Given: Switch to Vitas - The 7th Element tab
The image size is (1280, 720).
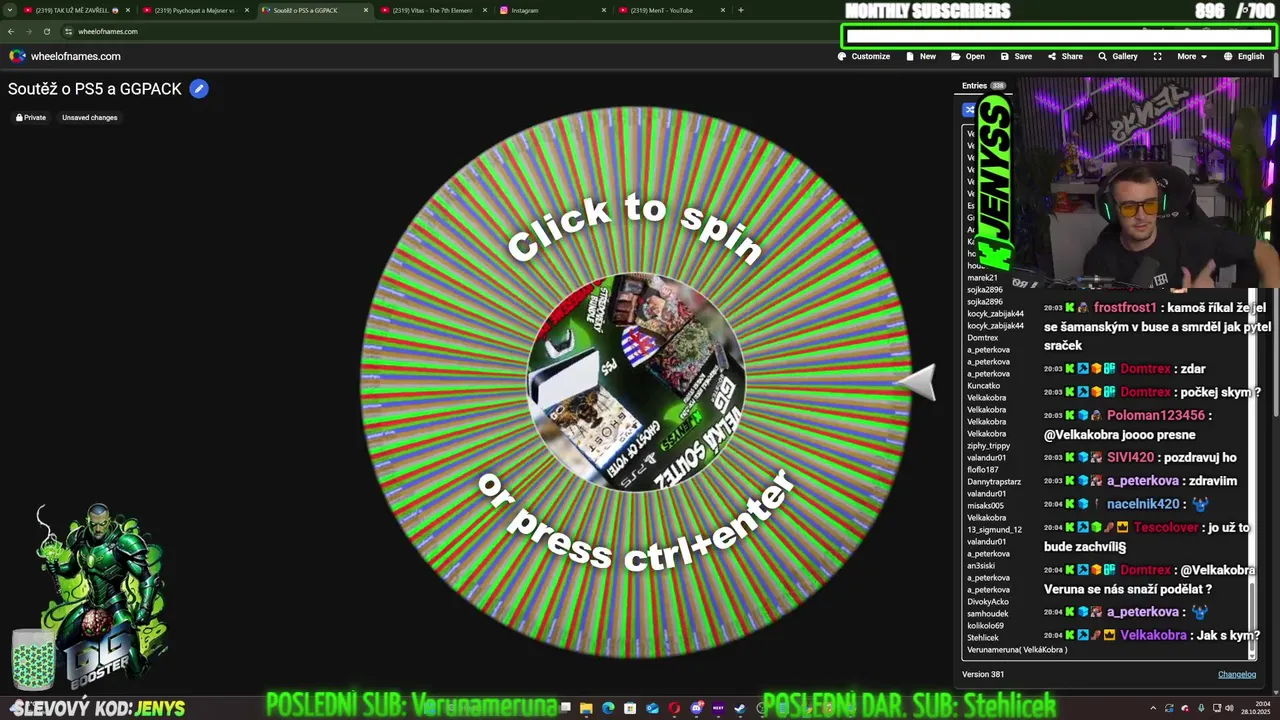Looking at the screenshot, I should (432, 10).
